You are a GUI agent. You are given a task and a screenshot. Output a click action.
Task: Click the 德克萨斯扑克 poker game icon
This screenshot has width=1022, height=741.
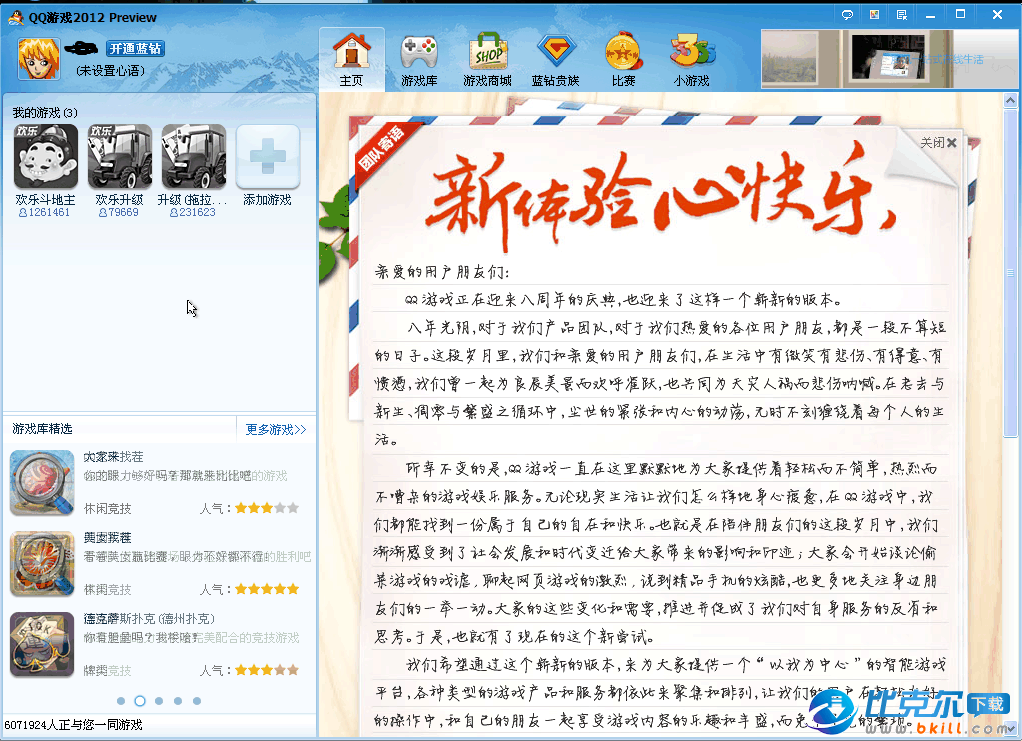[x=42, y=645]
